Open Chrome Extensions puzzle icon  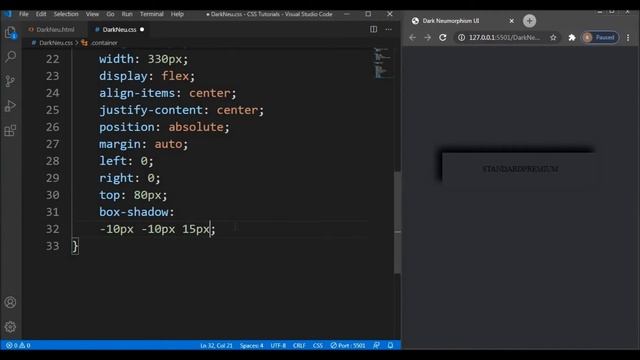(572, 38)
